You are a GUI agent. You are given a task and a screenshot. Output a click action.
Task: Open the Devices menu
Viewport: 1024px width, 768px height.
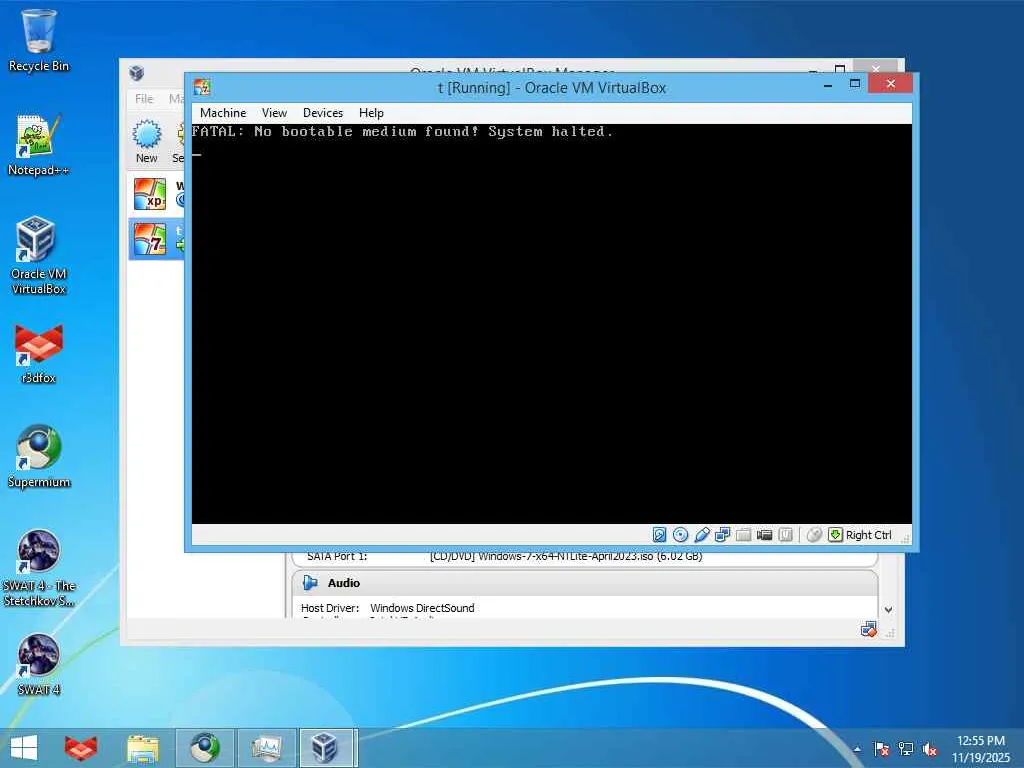[323, 113]
